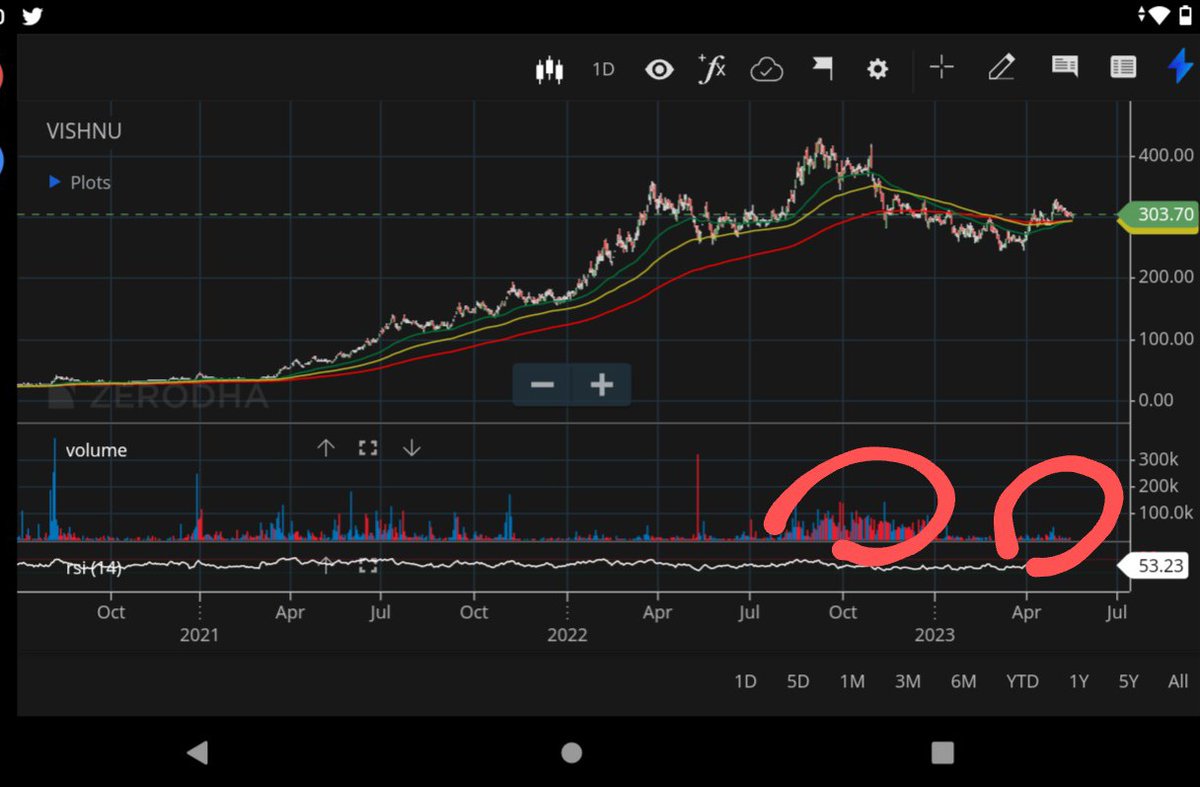Open the flag bookmark tool

[822, 68]
